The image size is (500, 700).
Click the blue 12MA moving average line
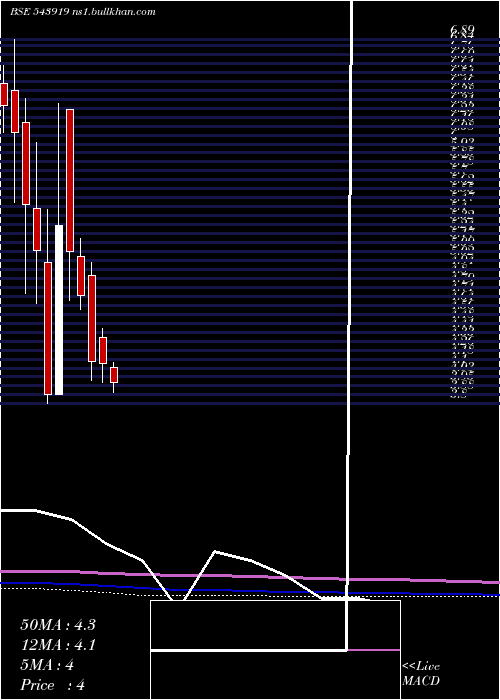point(250,590)
